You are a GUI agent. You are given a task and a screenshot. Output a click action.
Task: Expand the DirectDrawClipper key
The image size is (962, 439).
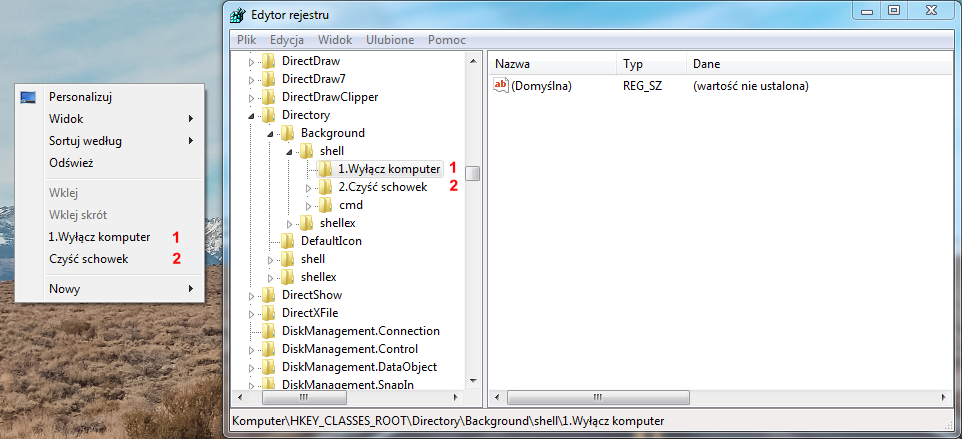pos(251,97)
